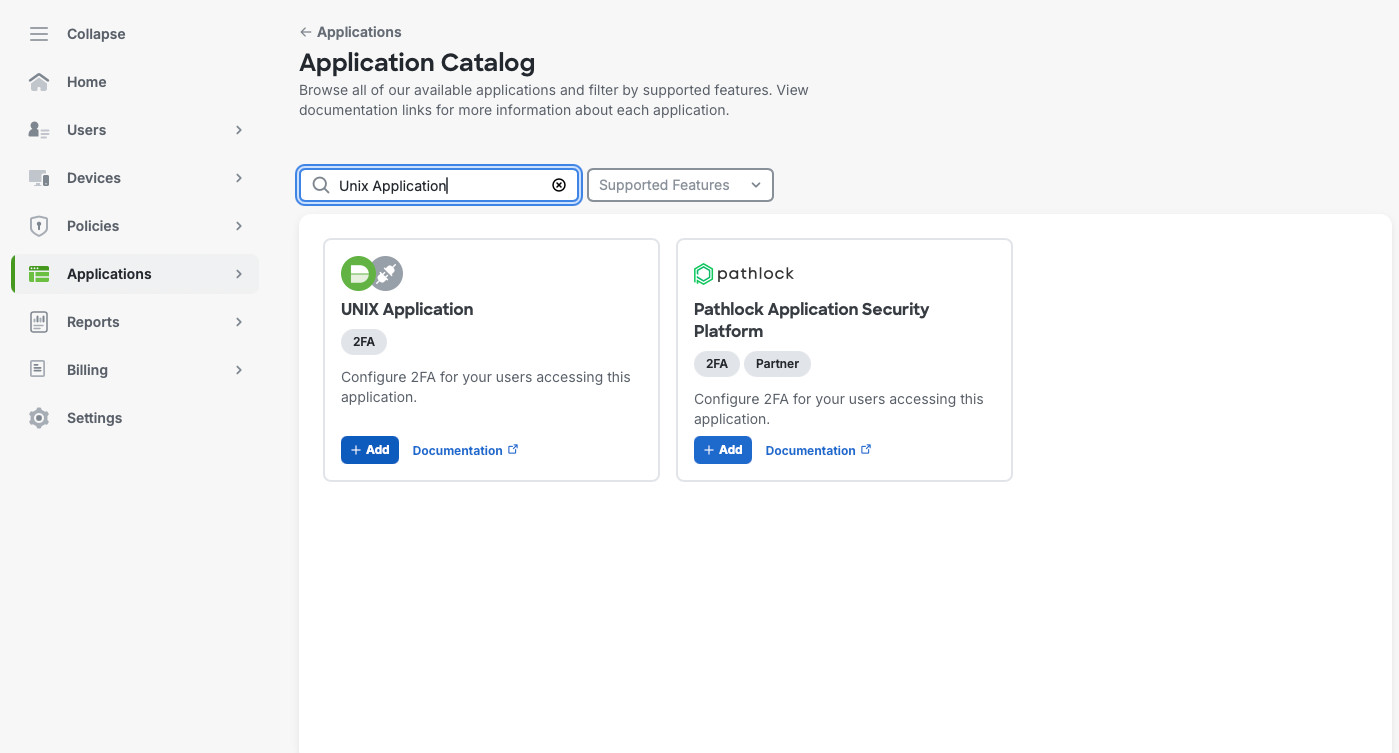Viewport: 1399px width, 753px height.
Task: Click the Reports chart icon
Action: click(39, 322)
